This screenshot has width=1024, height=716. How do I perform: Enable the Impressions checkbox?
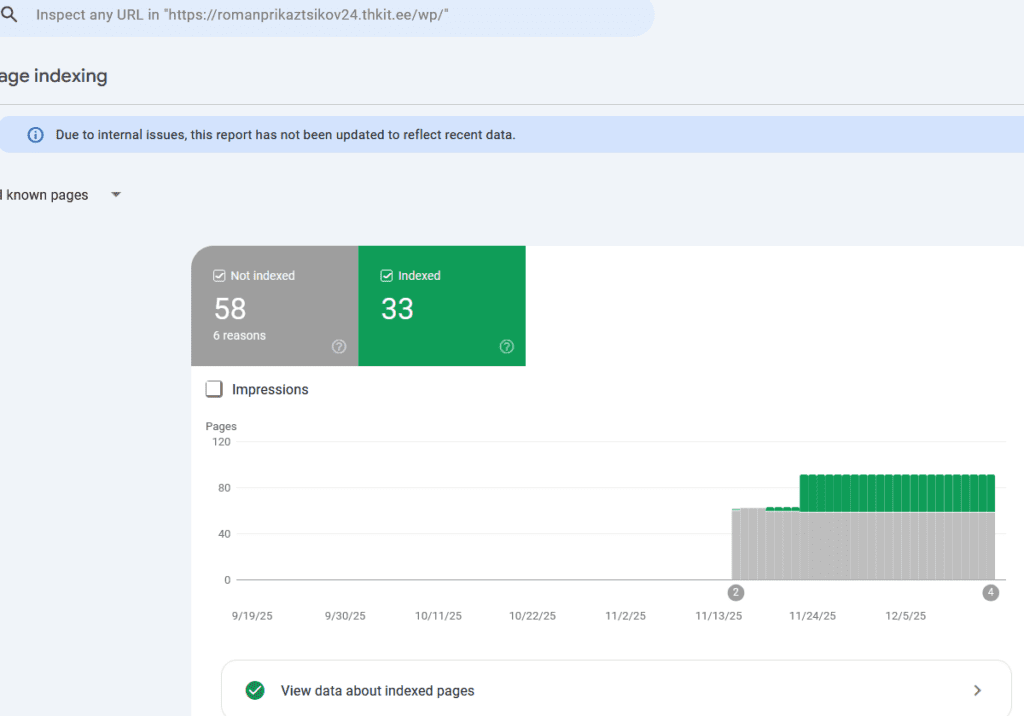pyautogui.click(x=214, y=390)
